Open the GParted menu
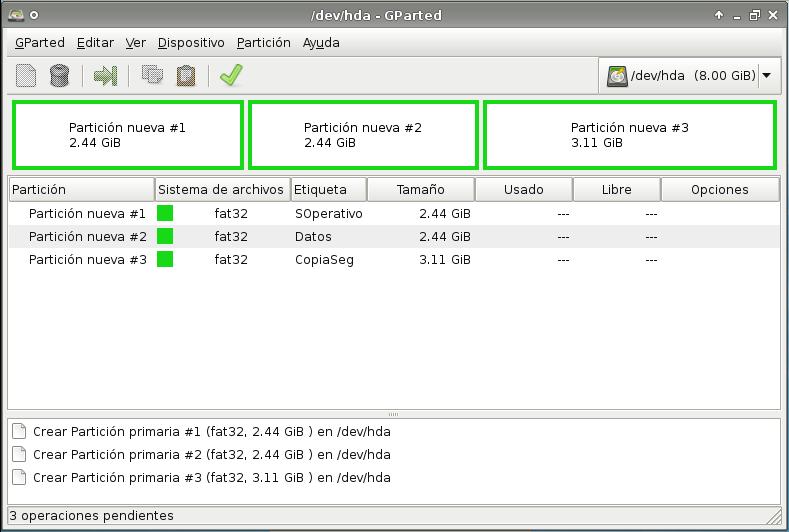 pos(40,43)
